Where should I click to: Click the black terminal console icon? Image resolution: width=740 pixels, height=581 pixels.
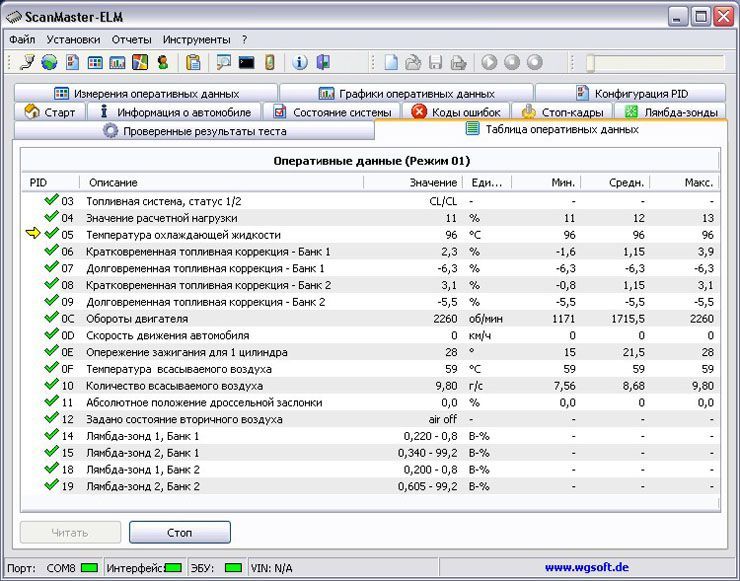click(246, 63)
